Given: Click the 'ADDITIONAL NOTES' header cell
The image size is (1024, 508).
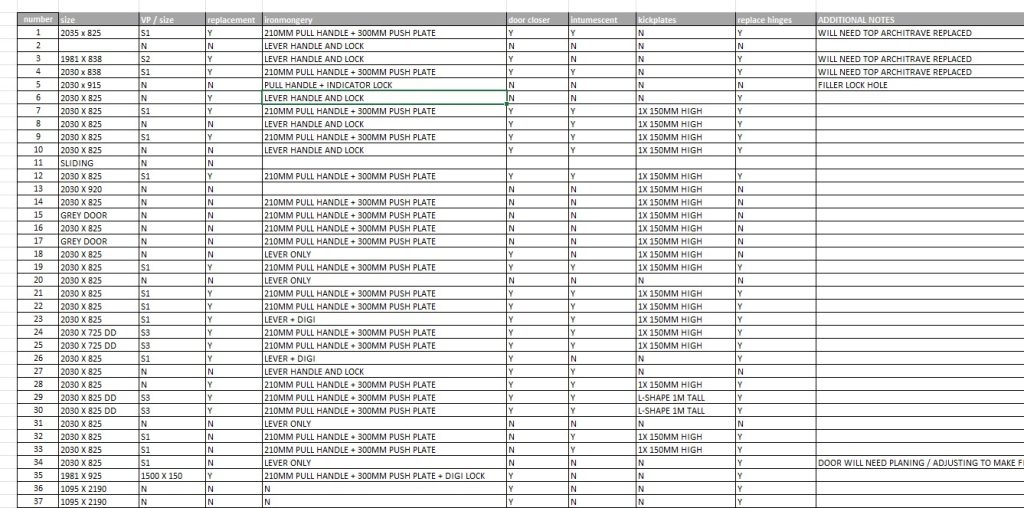Looking at the screenshot, I should pyautogui.click(x=919, y=20).
